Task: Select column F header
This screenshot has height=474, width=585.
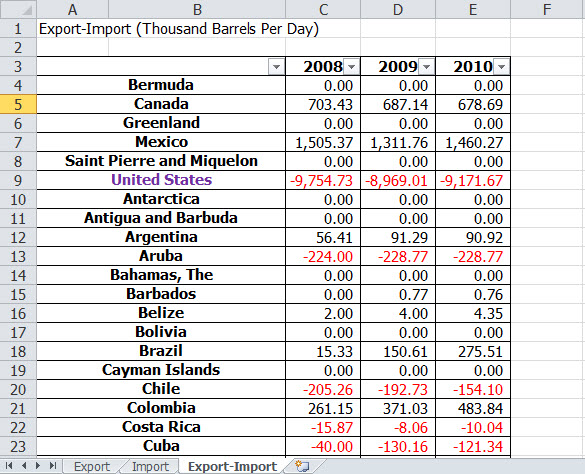Action: coord(547,9)
